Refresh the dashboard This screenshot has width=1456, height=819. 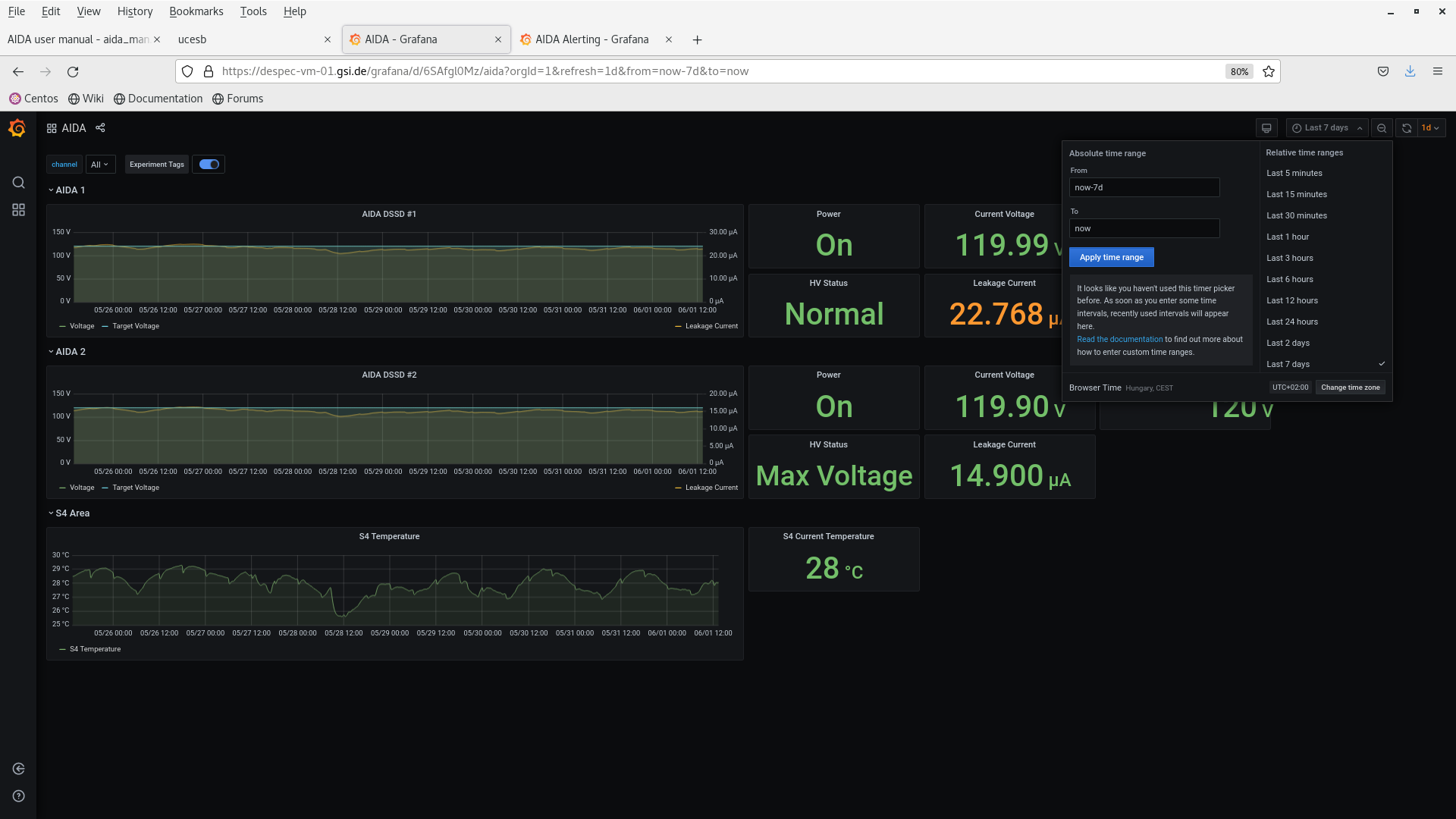(1407, 128)
